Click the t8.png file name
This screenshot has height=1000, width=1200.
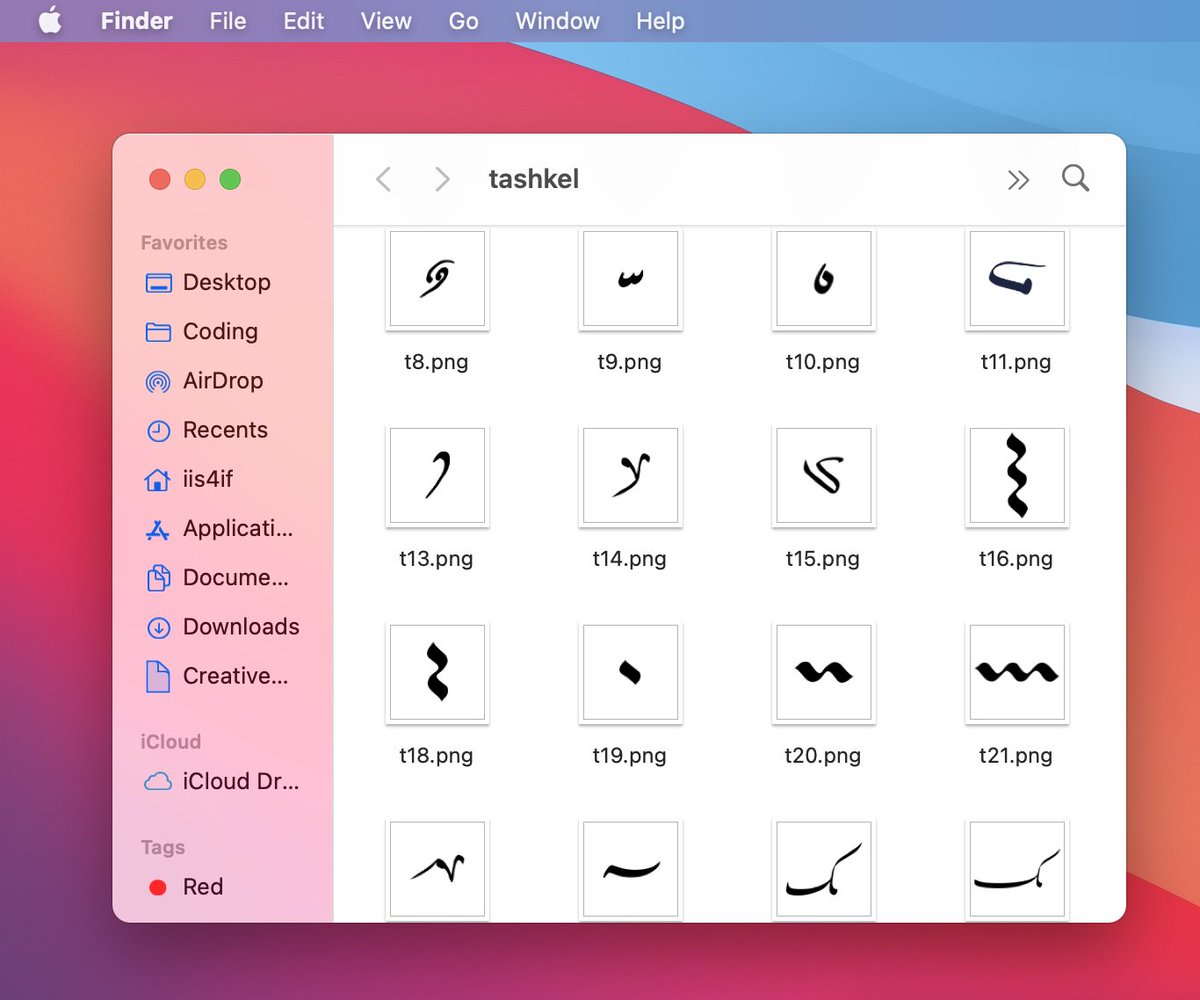tap(436, 362)
